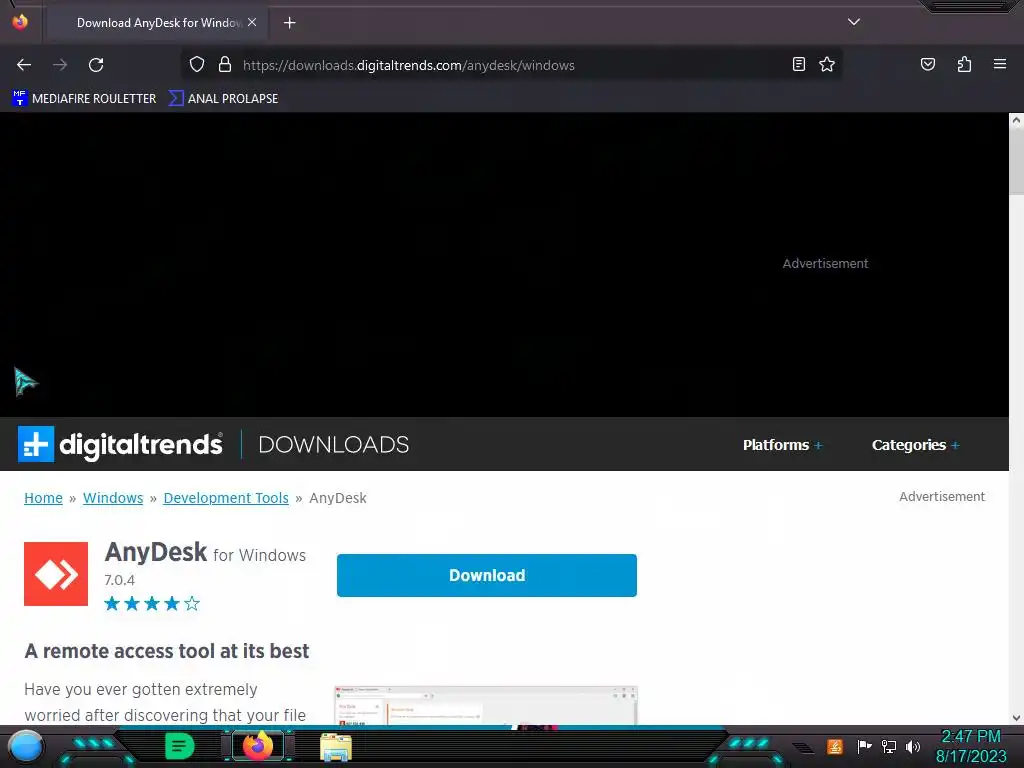Click the Firefox logo in the tab bar
Image resolution: width=1024 pixels, height=768 pixels.
(x=20, y=22)
